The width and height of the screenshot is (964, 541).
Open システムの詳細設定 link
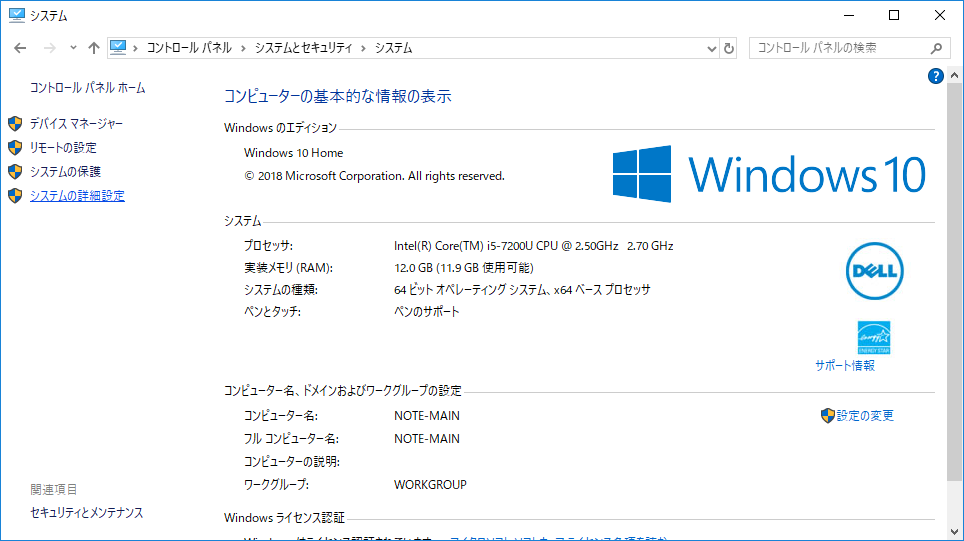click(77, 195)
